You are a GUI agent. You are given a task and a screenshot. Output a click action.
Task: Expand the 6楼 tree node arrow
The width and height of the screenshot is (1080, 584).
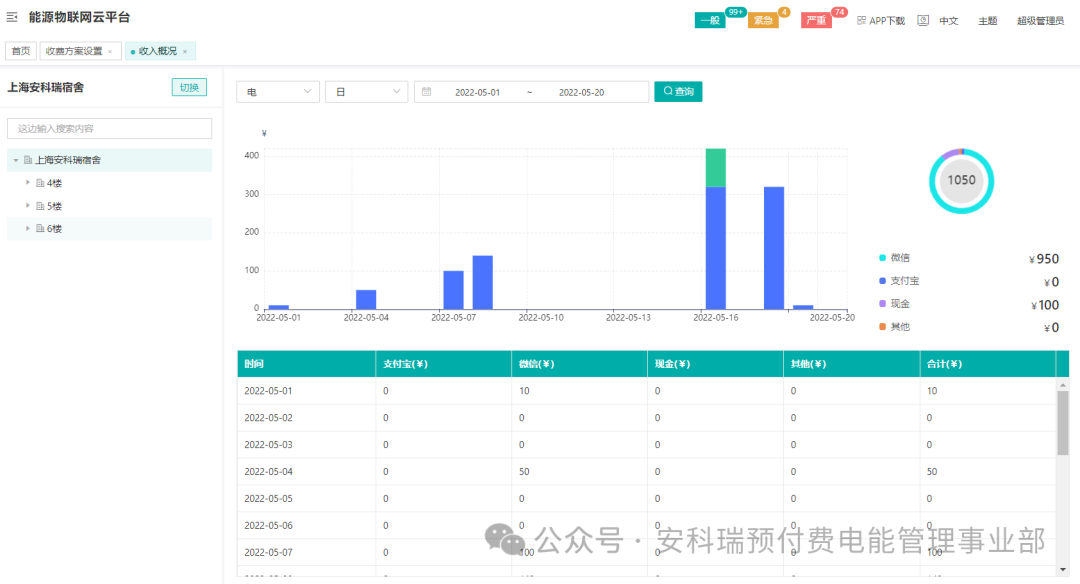(28, 228)
